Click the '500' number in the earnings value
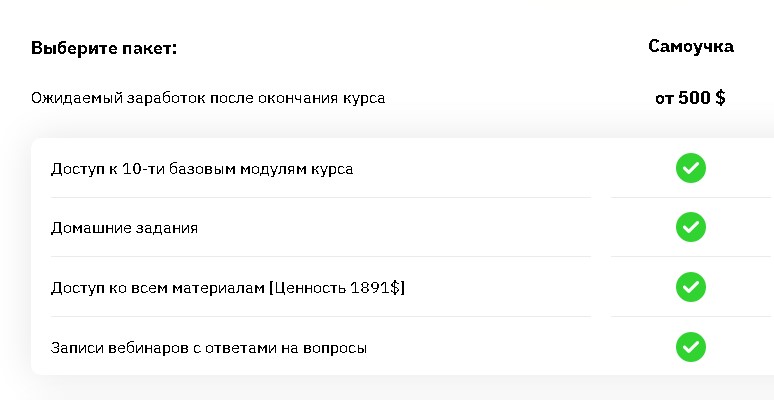 695,98
